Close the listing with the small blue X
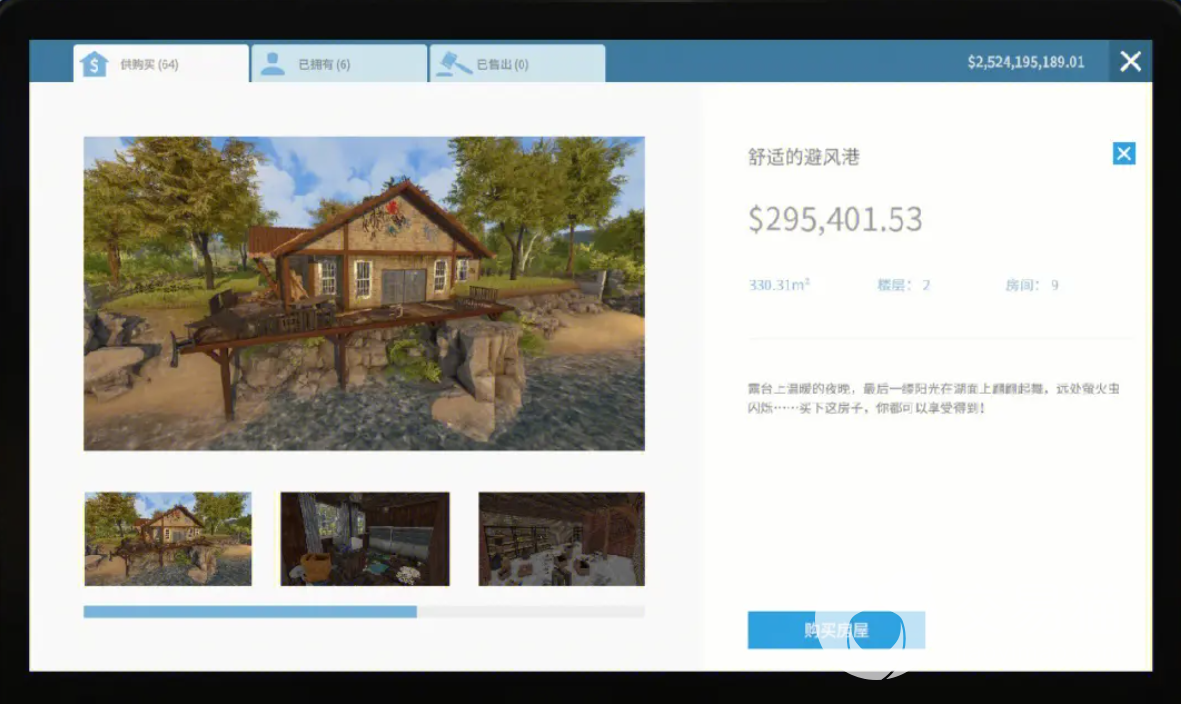 [1124, 153]
